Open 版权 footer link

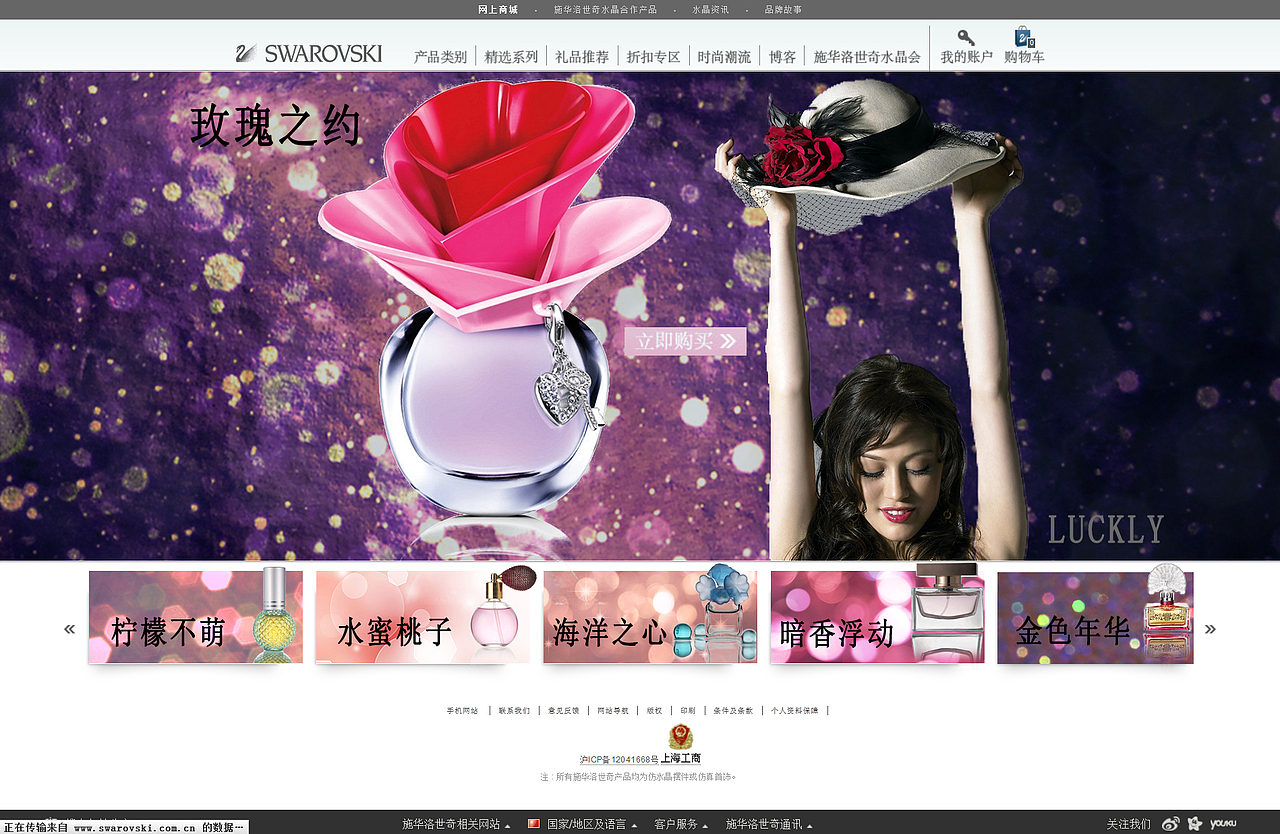(x=654, y=711)
